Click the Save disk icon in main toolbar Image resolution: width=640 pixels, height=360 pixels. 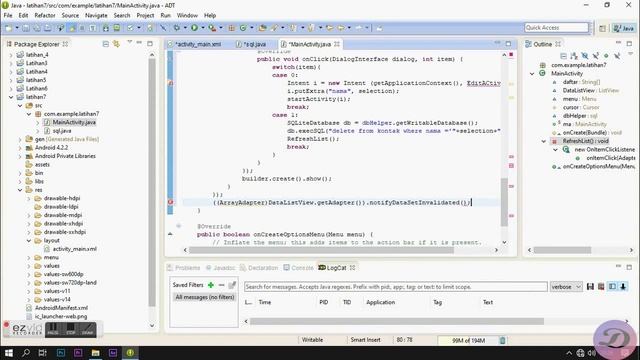26,28
